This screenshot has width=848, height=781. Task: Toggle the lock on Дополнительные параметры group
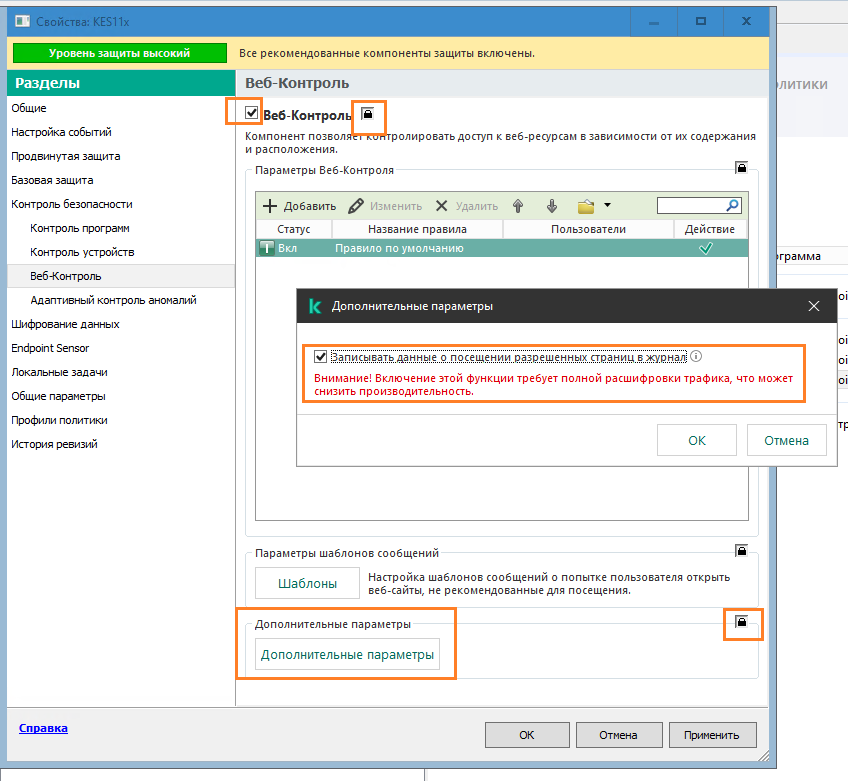[741, 621]
